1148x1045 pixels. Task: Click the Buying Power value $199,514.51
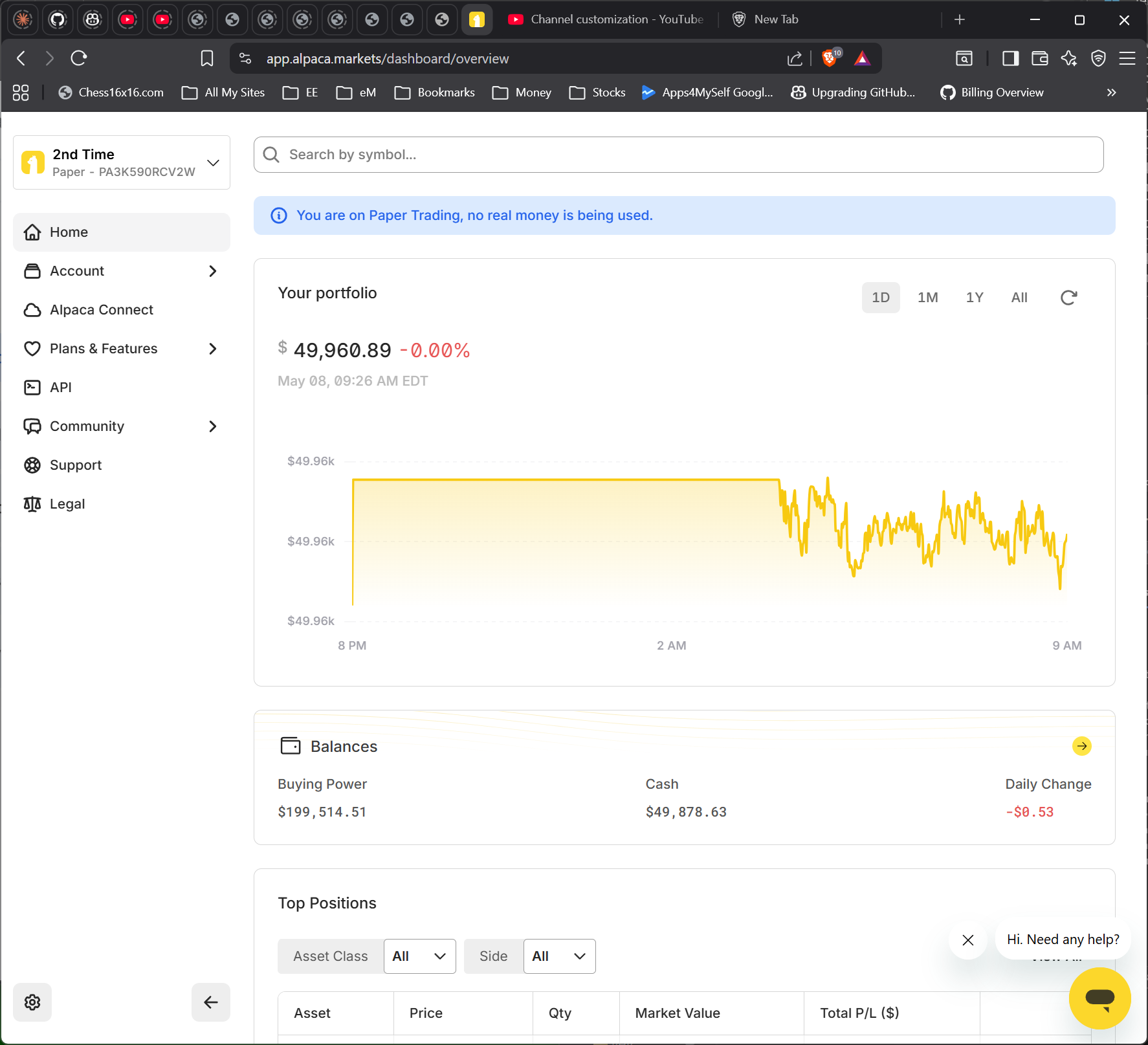click(x=322, y=812)
